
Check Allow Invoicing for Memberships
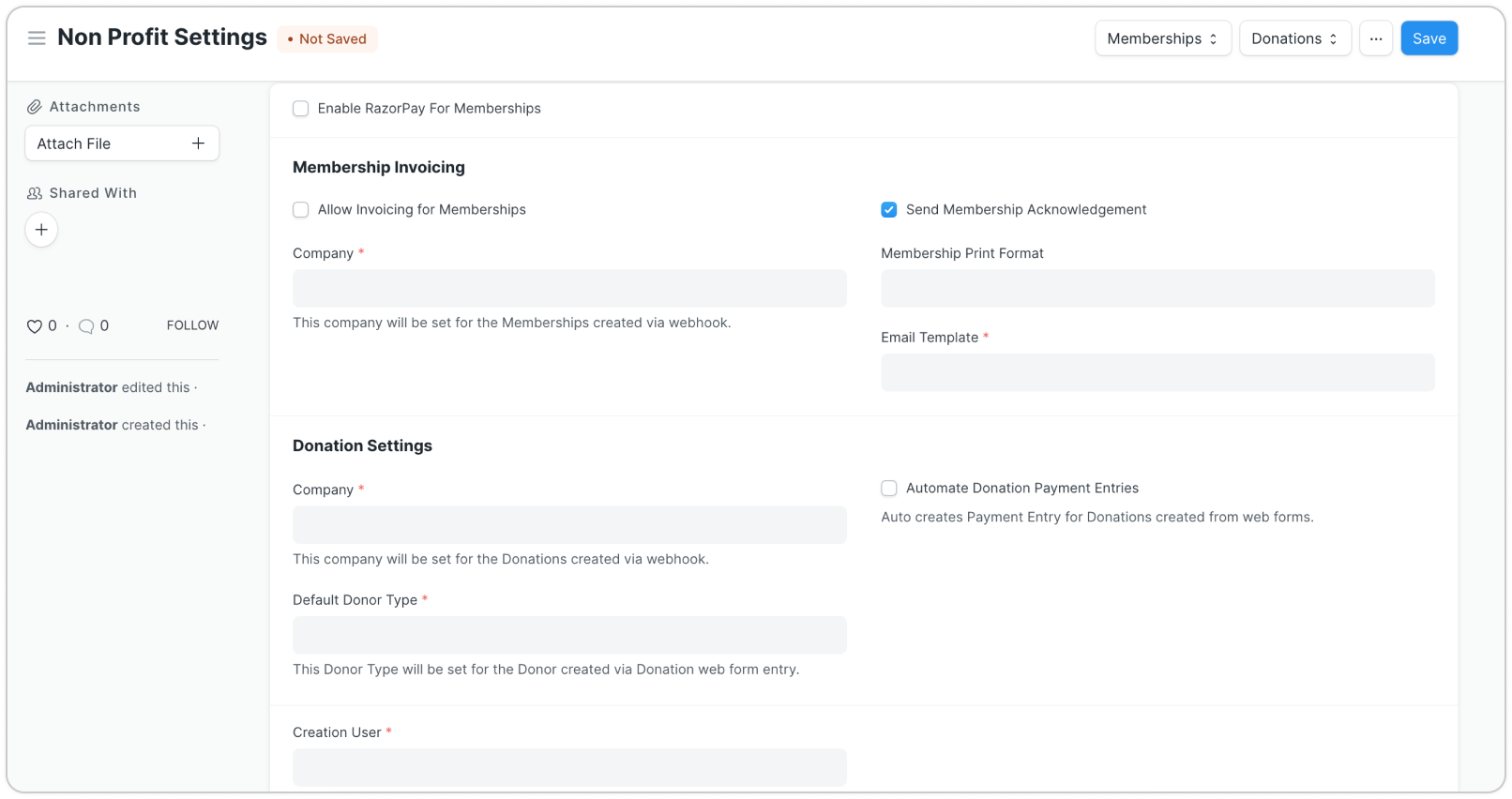tap(301, 210)
